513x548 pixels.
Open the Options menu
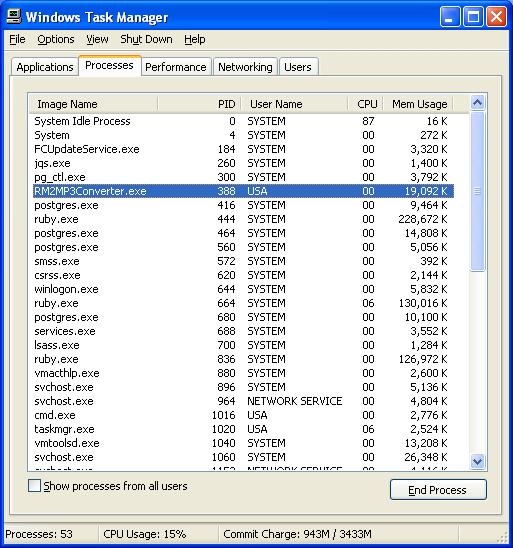56,39
